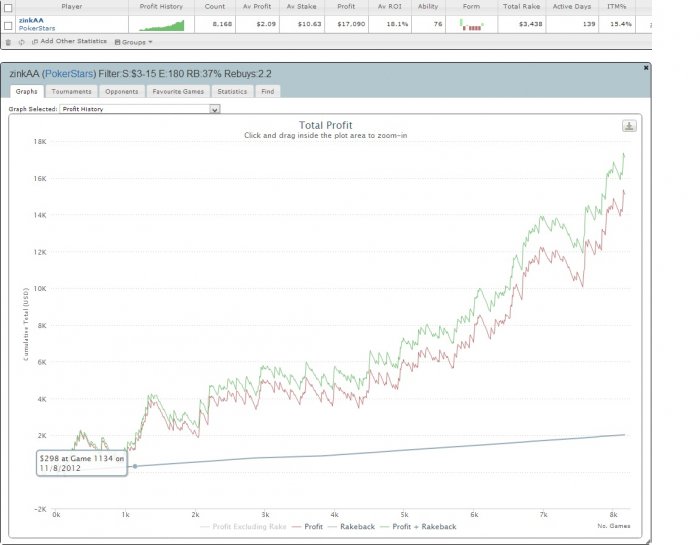
Task: Sort by the Av ROI column
Action: (390, 7)
